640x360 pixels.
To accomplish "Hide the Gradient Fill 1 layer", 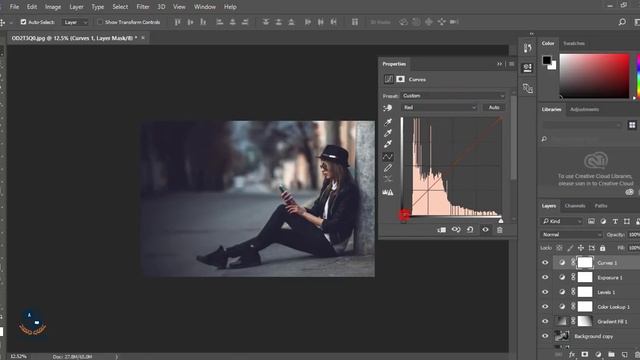I will [x=545, y=322].
